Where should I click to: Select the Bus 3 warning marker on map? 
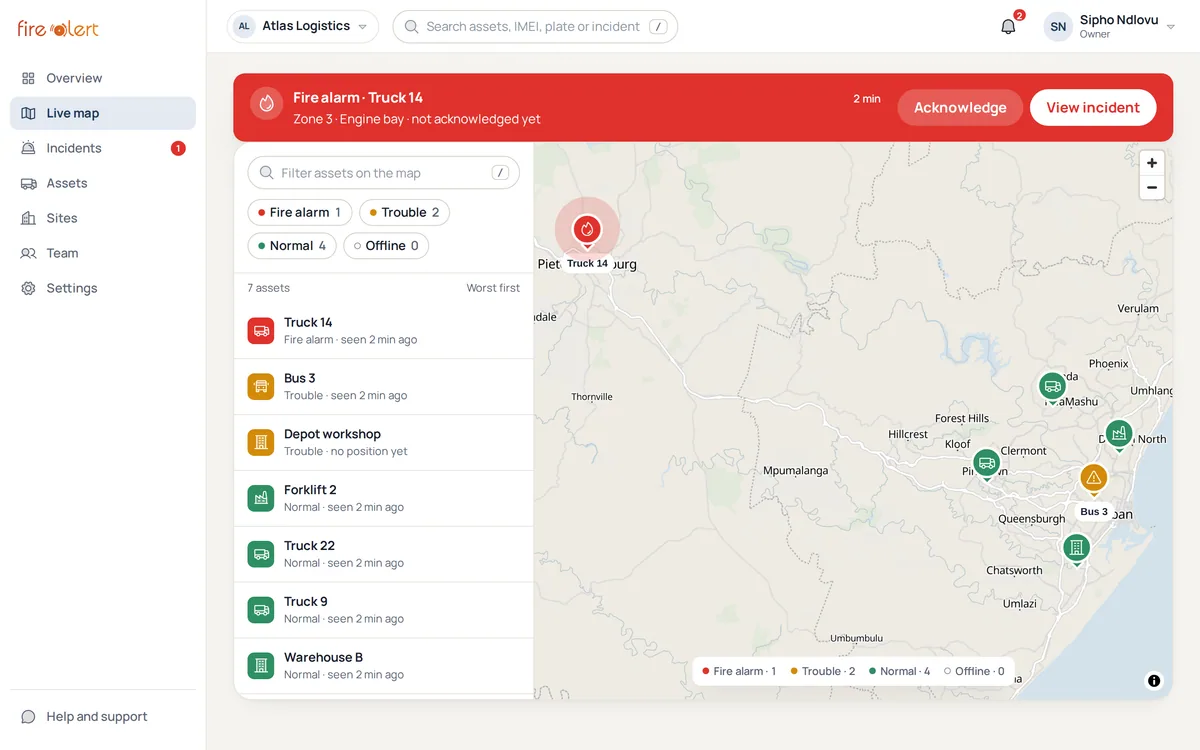click(x=1093, y=478)
